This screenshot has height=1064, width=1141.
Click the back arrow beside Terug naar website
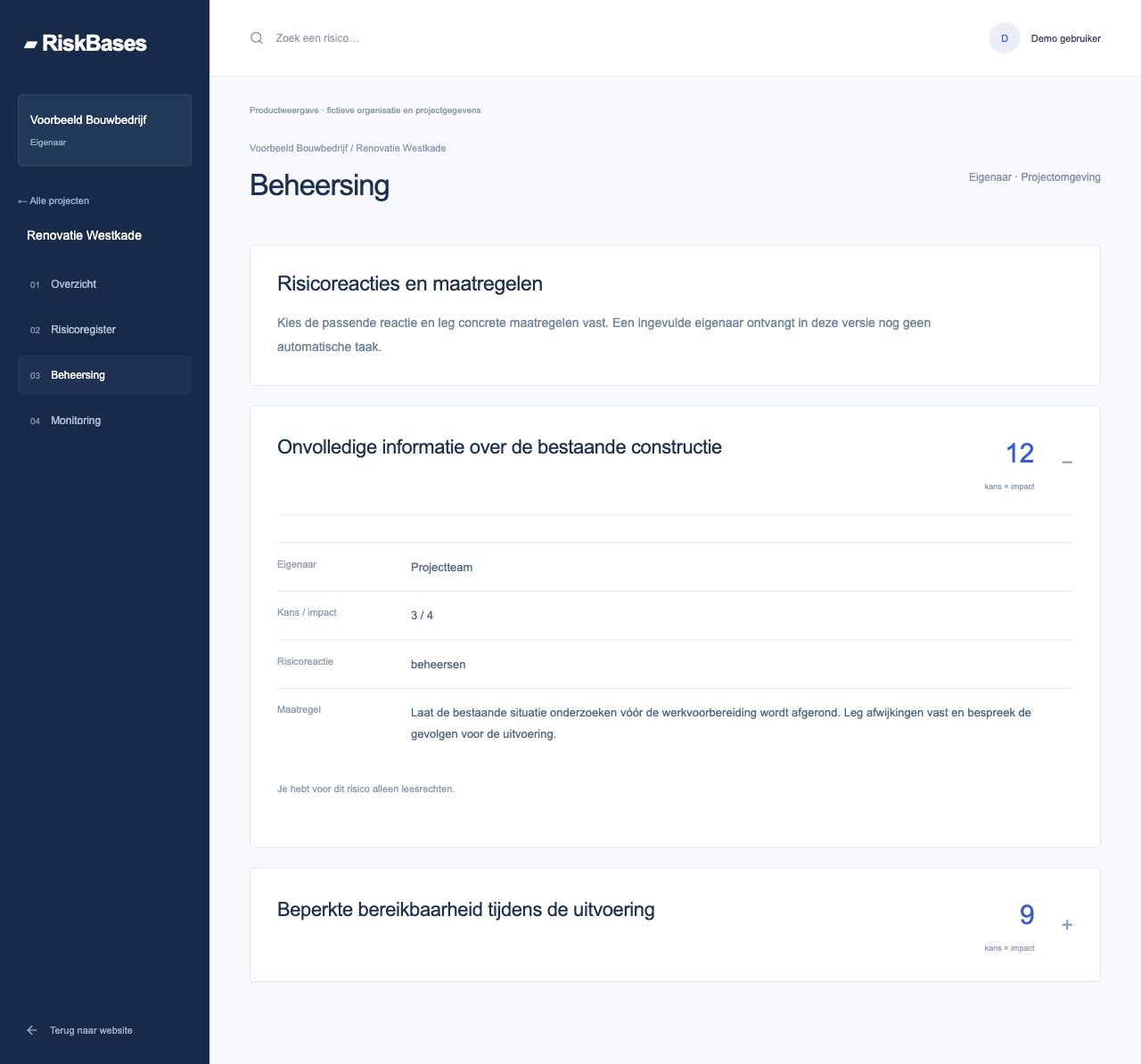coord(32,1030)
